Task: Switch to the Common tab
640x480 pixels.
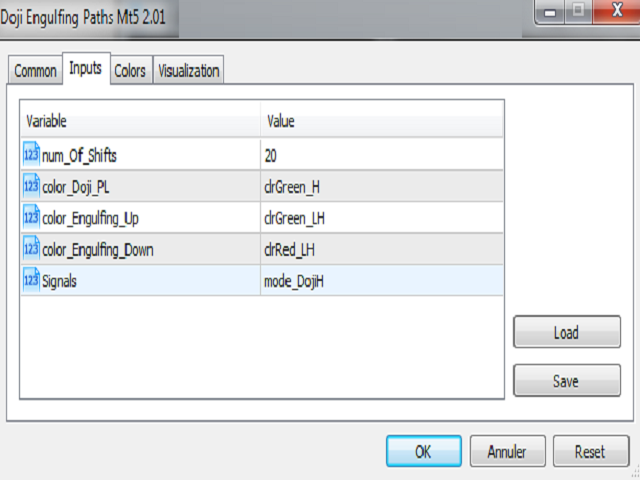Action: [36, 70]
